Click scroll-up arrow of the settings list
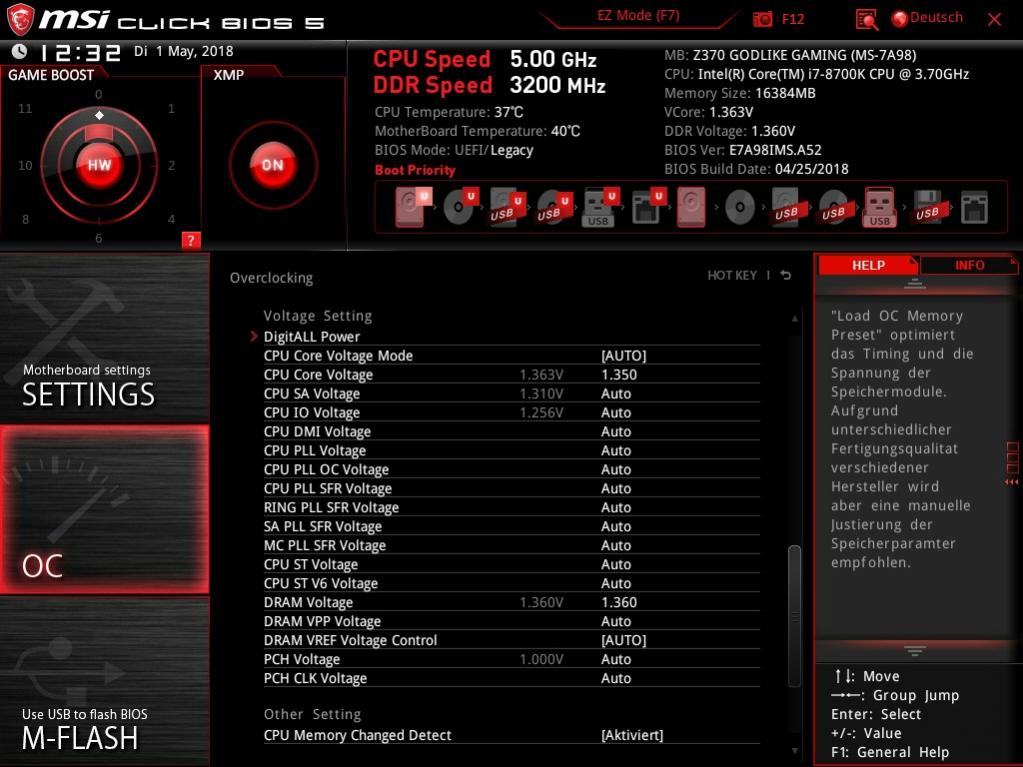The image size is (1023, 767). click(x=795, y=319)
